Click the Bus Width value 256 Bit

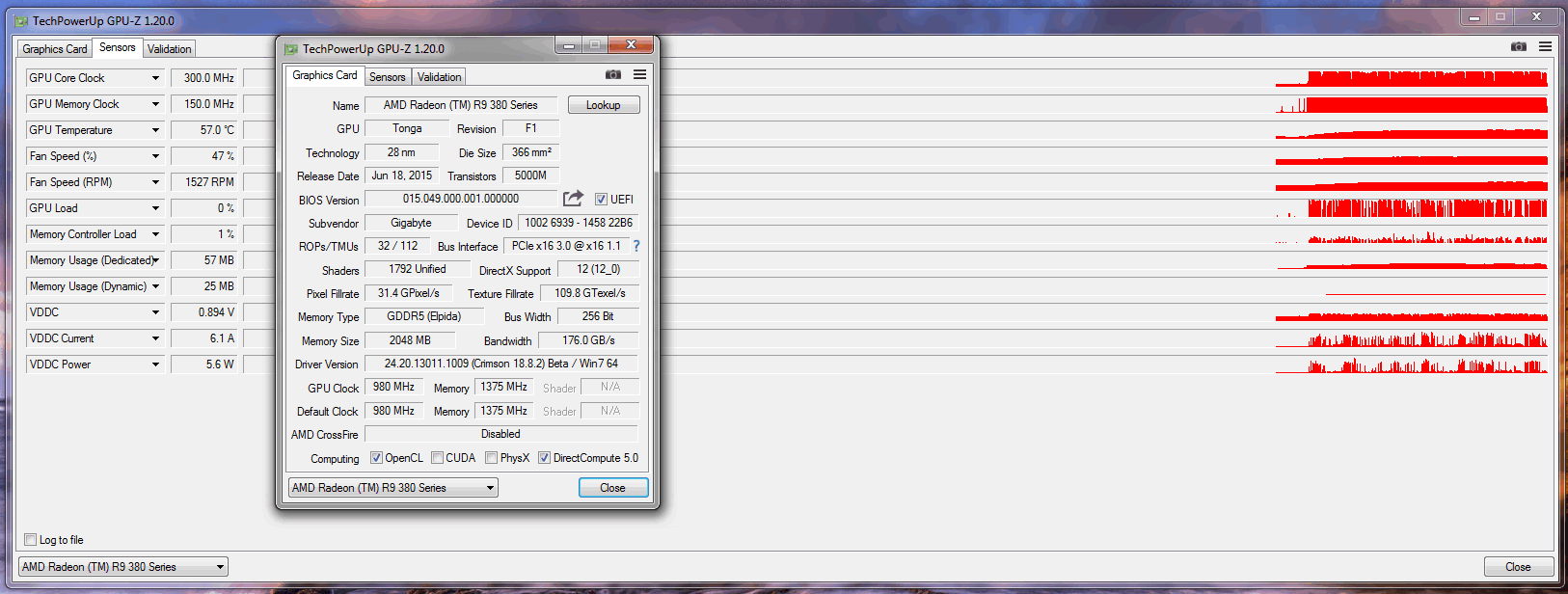(x=598, y=316)
